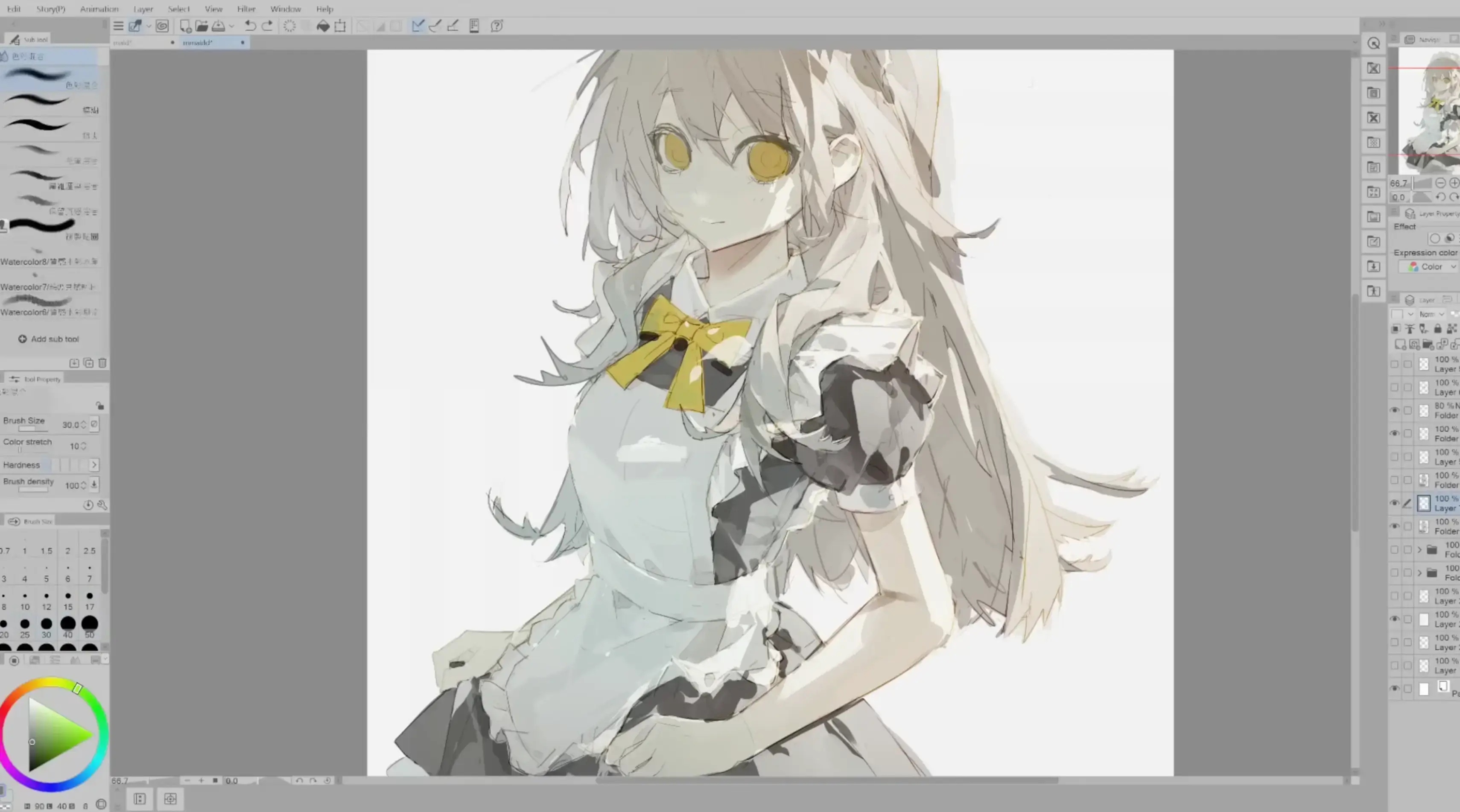Screen dimensions: 1460x812
Task: Click the lock layer padlock icon
Action: pyautogui.click(x=1437, y=329)
